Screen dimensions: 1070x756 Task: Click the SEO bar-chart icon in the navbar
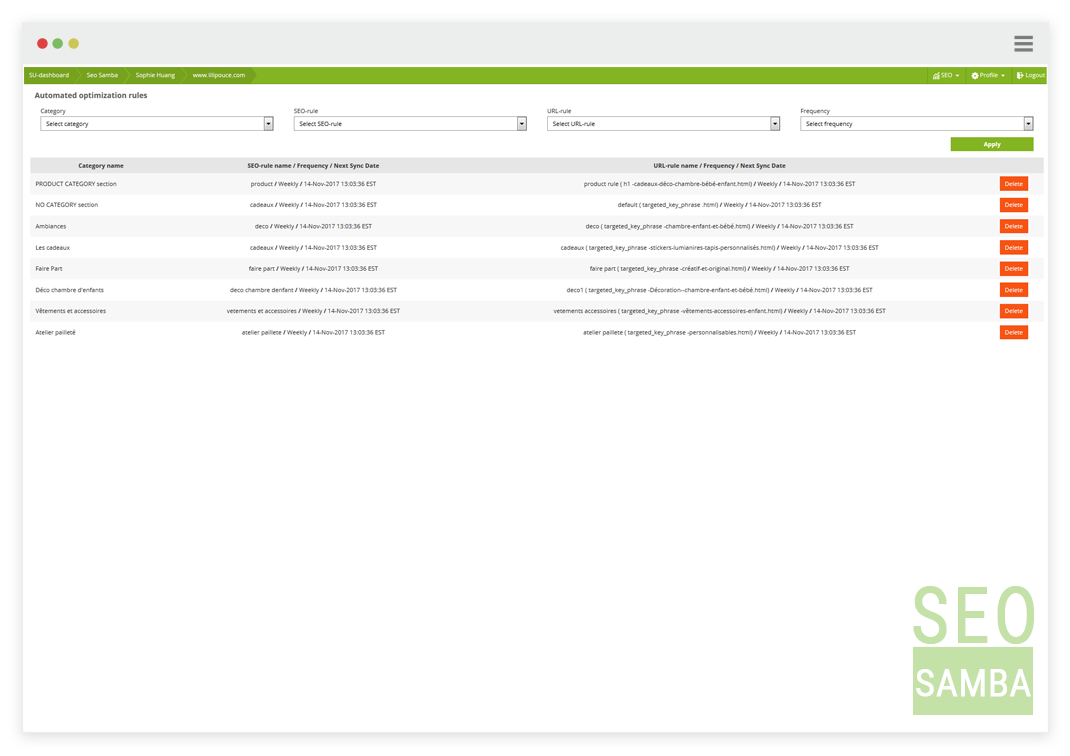tap(936, 75)
